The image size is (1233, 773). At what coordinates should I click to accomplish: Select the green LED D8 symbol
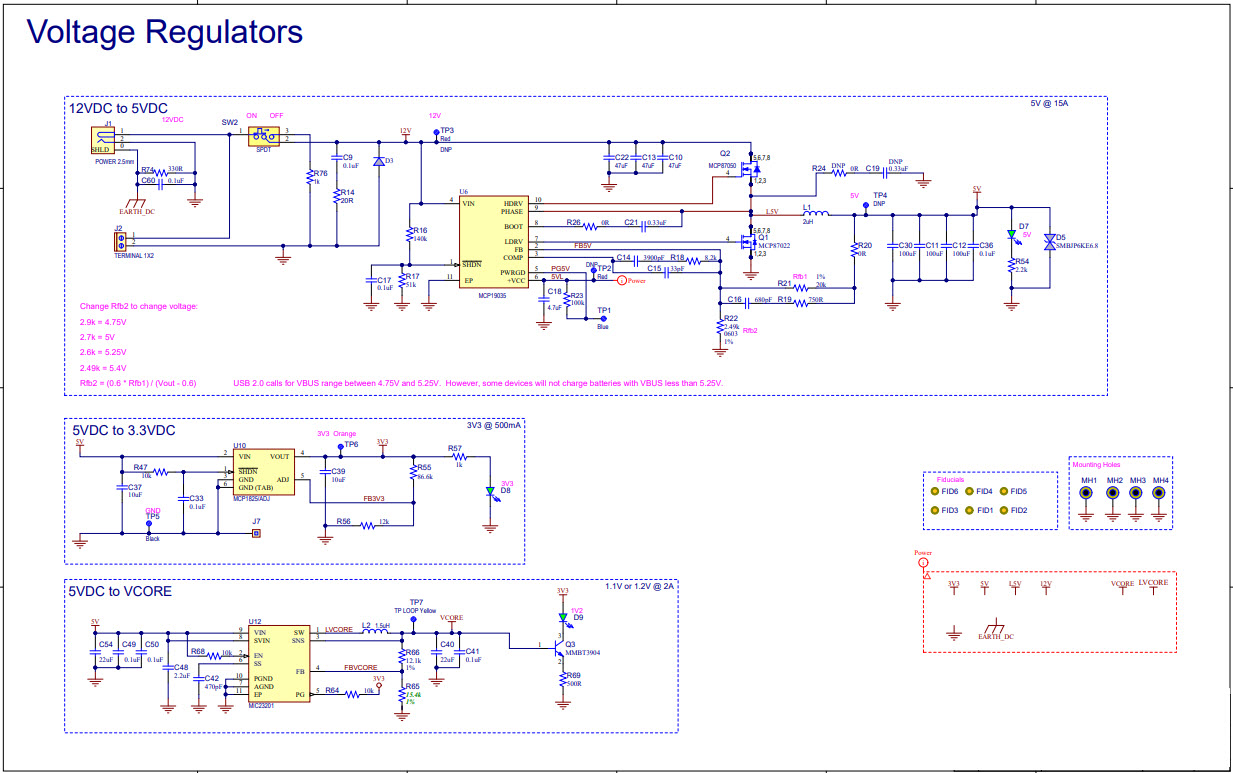tap(490, 490)
